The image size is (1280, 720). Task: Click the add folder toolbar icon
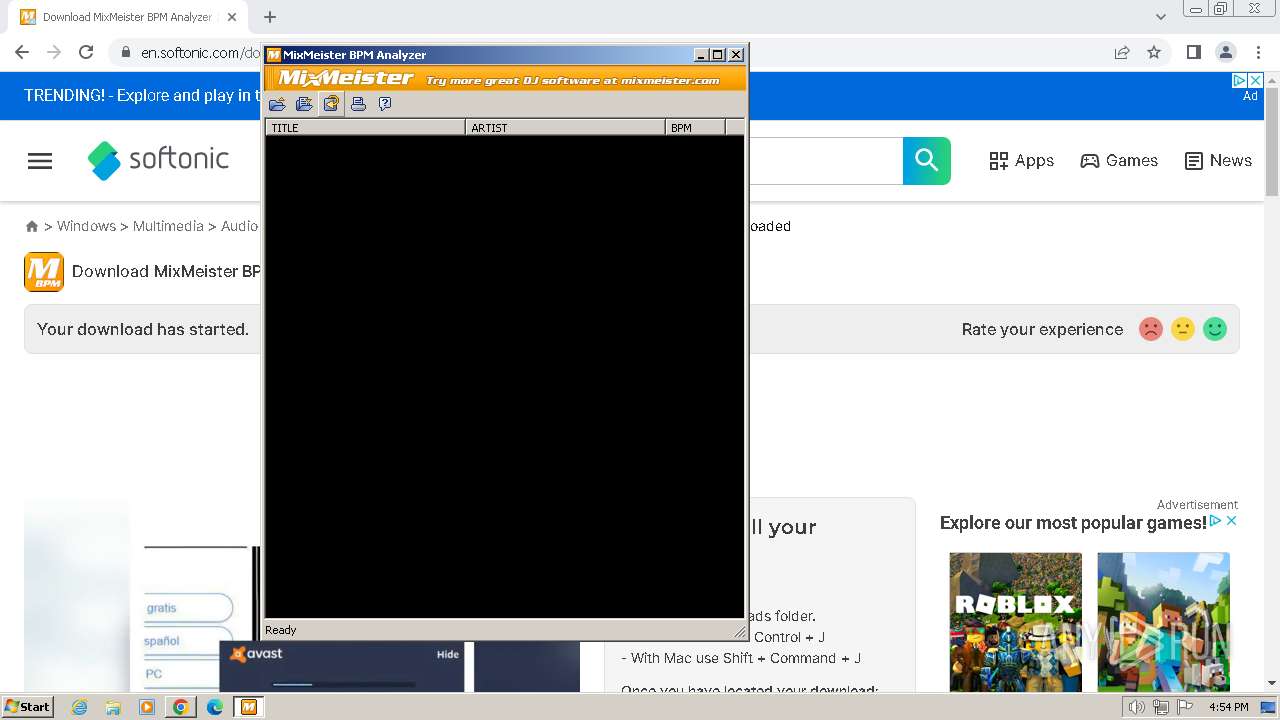[304, 104]
